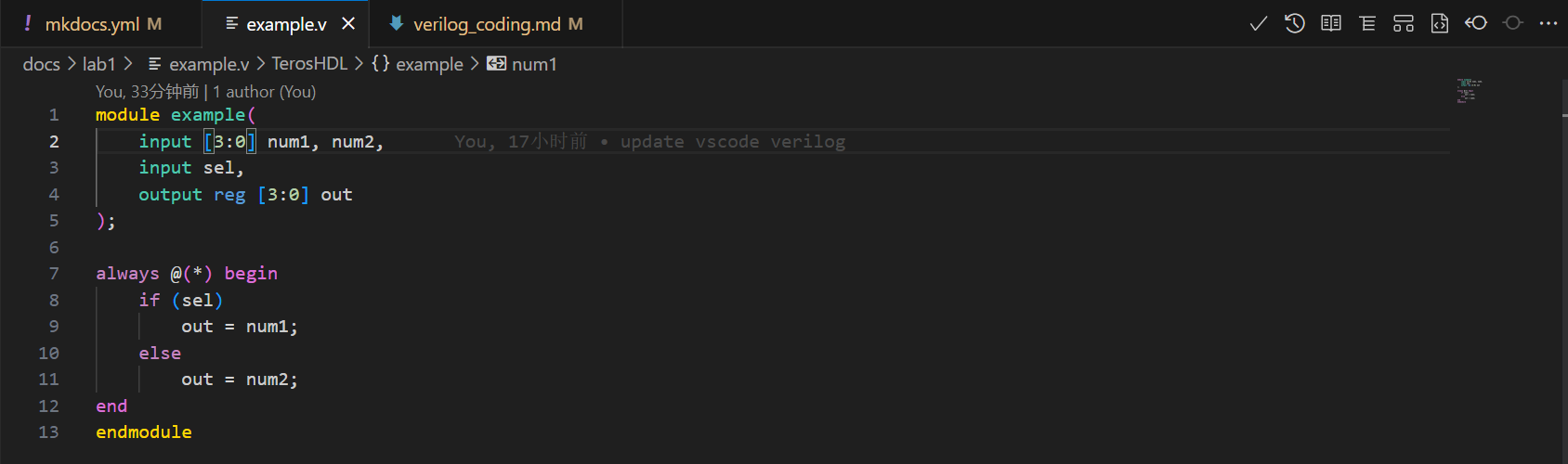Click the code file template icon

[x=1440, y=24]
